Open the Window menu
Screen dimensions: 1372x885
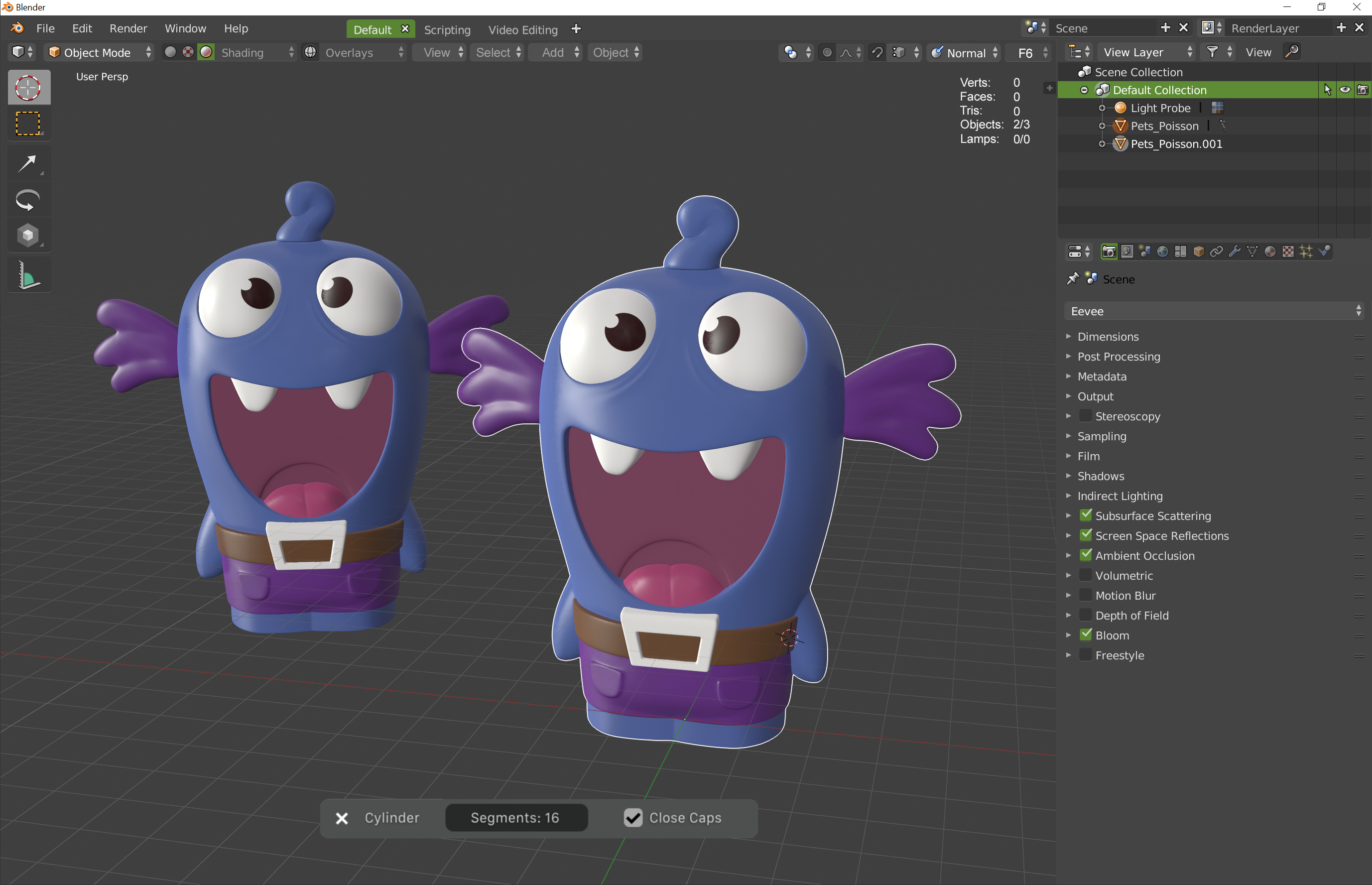185,28
